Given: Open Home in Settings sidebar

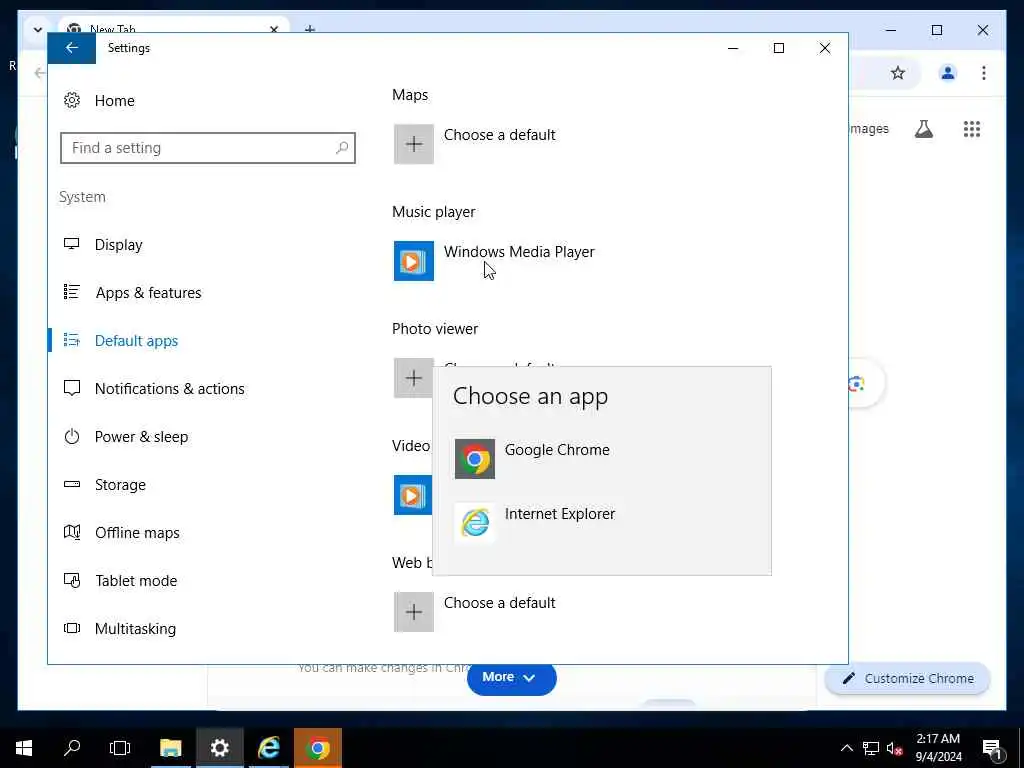Looking at the screenshot, I should tap(114, 101).
